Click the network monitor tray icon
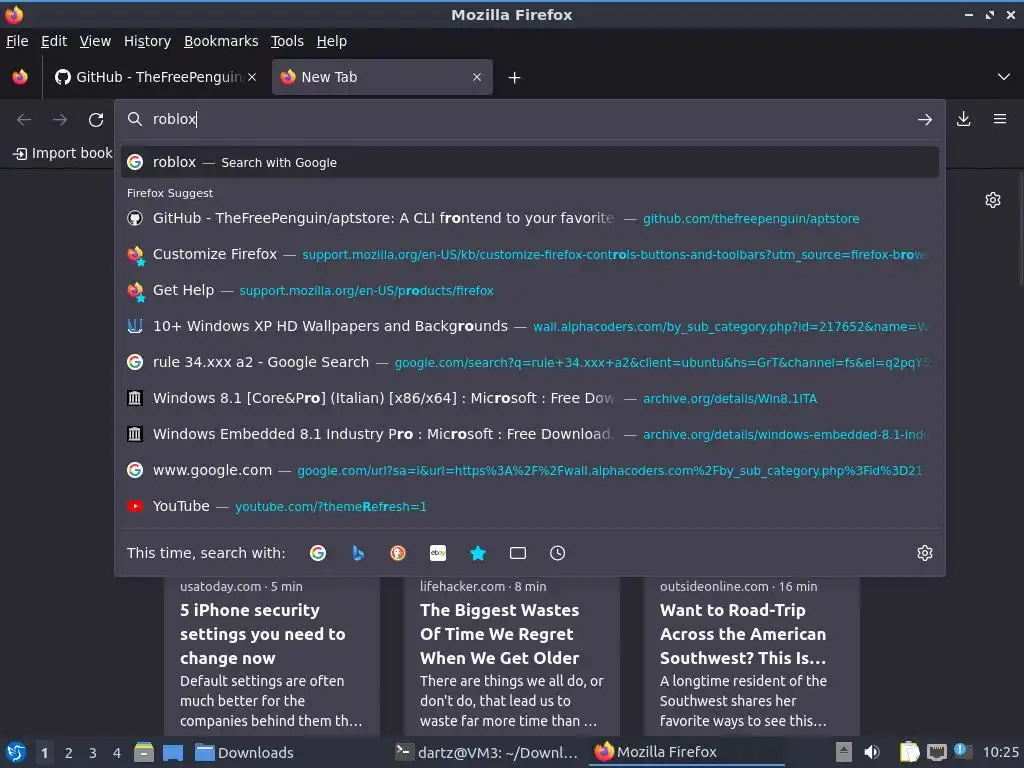Viewport: 1024px width, 768px height. 936,752
